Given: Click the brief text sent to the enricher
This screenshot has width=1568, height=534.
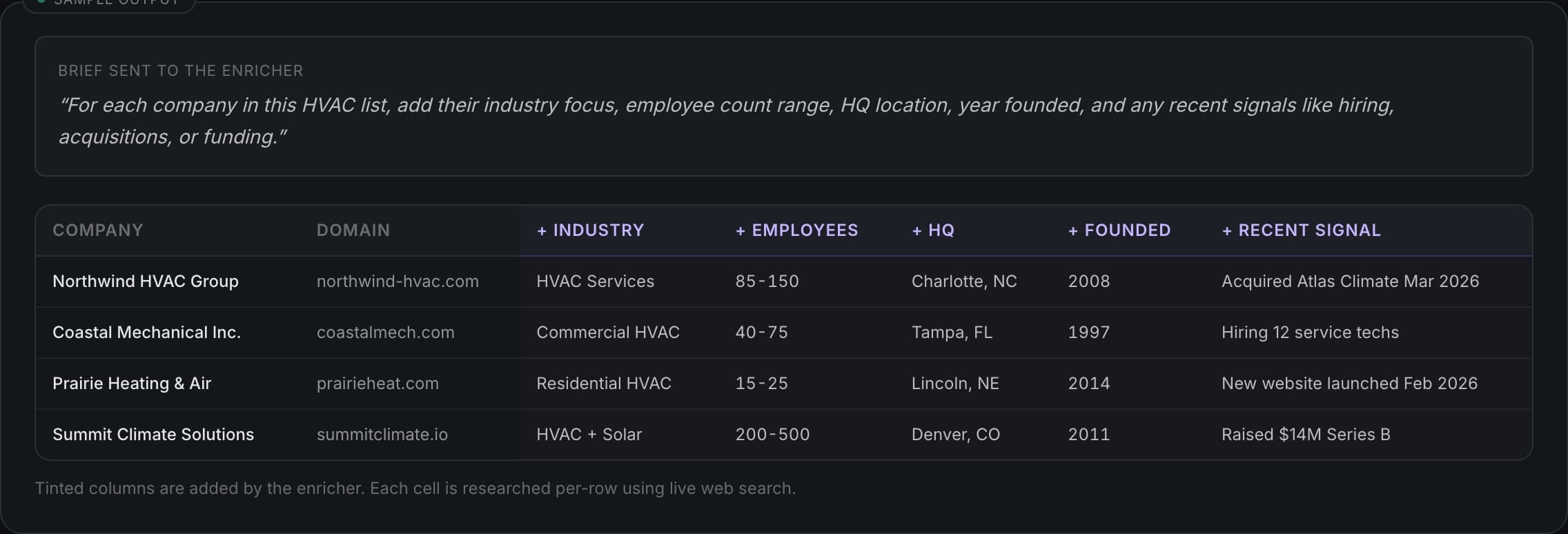Looking at the screenshot, I should pos(726,121).
